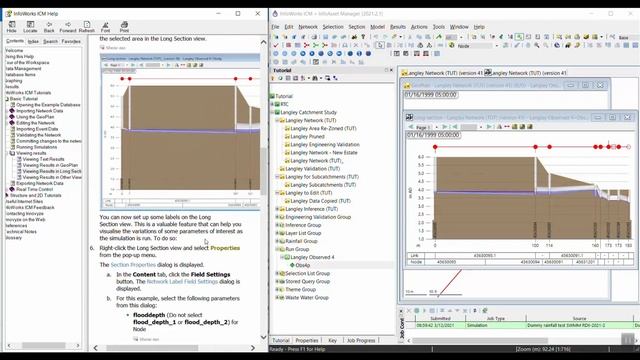The height and width of the screenshot is (360, 640).
Task: Select Langley Network - New Estate item
Action: pos(324,153)
